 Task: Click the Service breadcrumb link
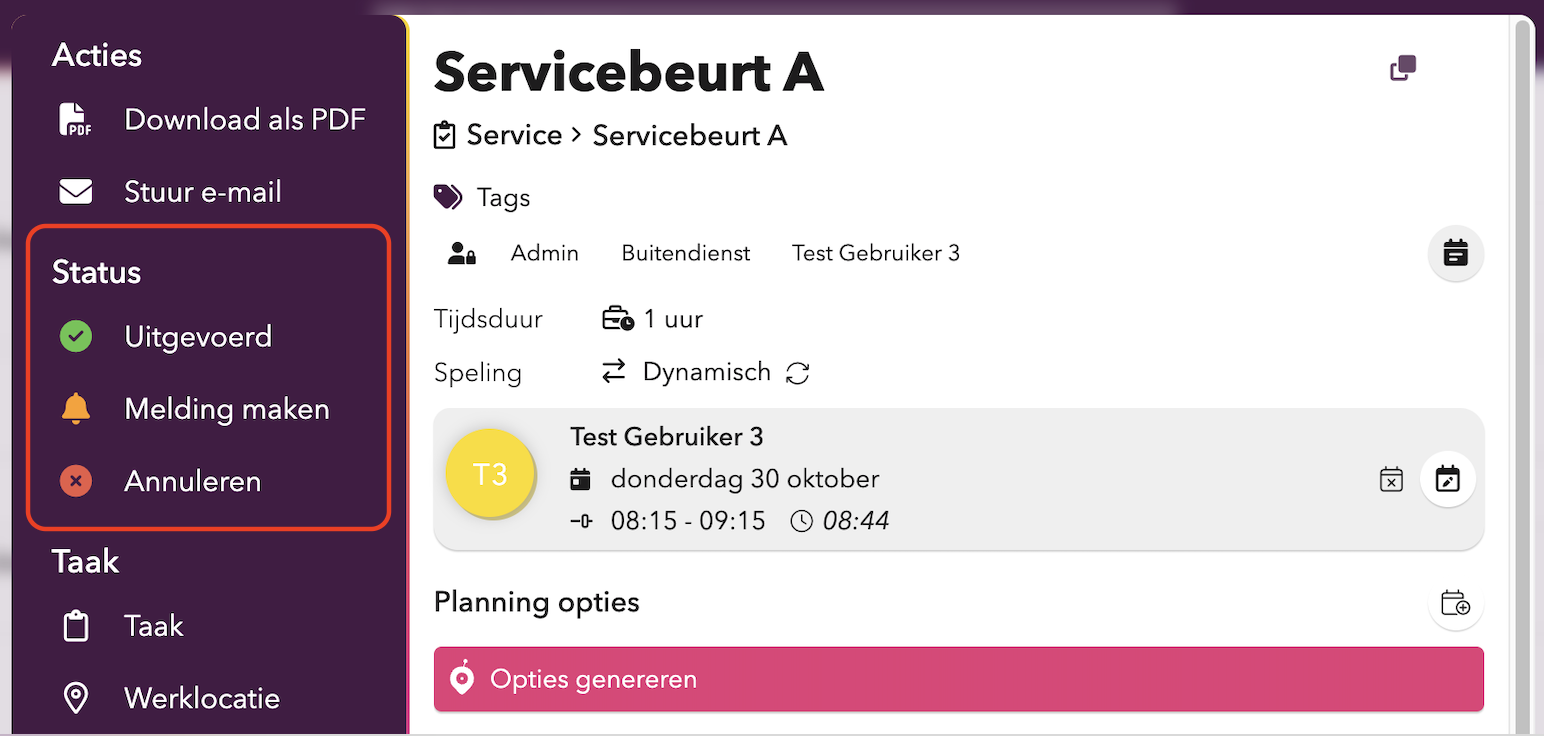click(x=514, y=135)
